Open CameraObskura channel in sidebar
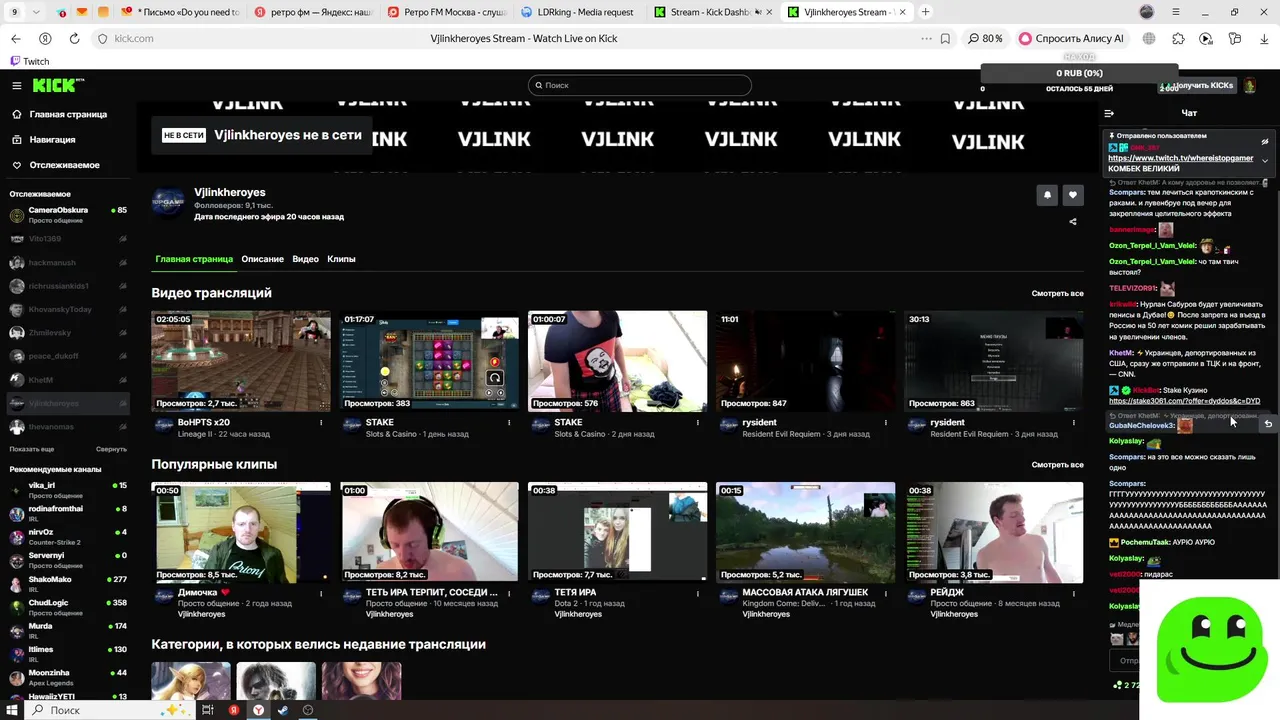This screenshot has width=1280, height=720. point(68,215)
